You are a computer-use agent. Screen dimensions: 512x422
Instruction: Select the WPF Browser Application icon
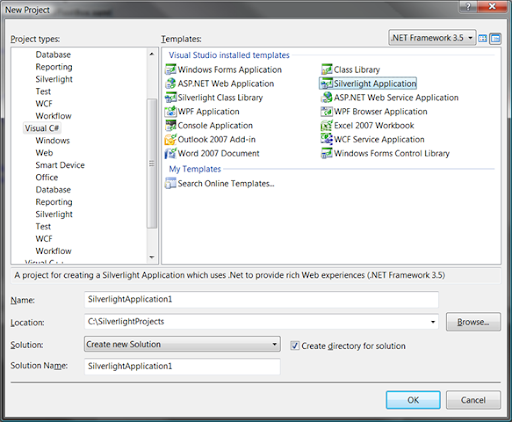pyautogui.click(x=327, y=111)
